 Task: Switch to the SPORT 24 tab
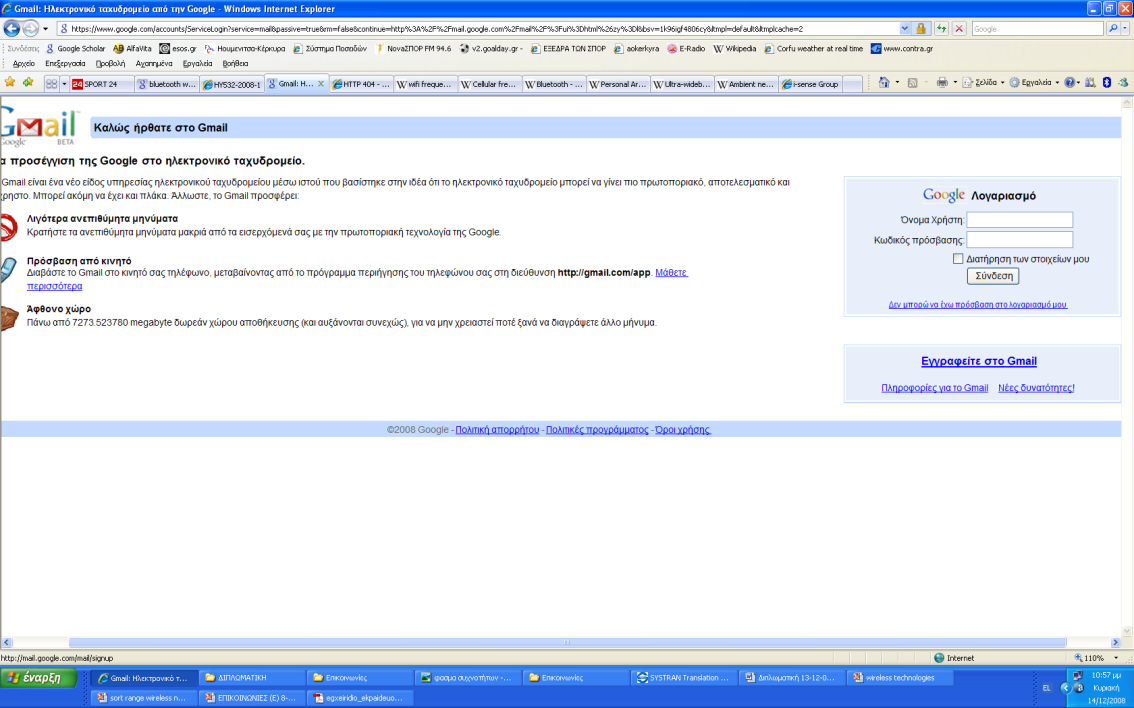pyautogui.click(x=101, y=84)
